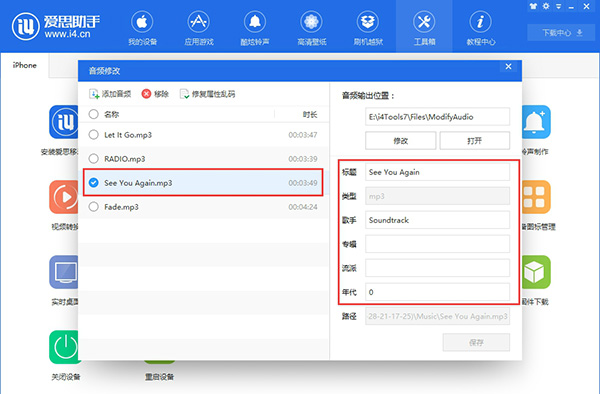Click the 路径 path field
The height and width of the screenshot is (394, 600).
437,316
